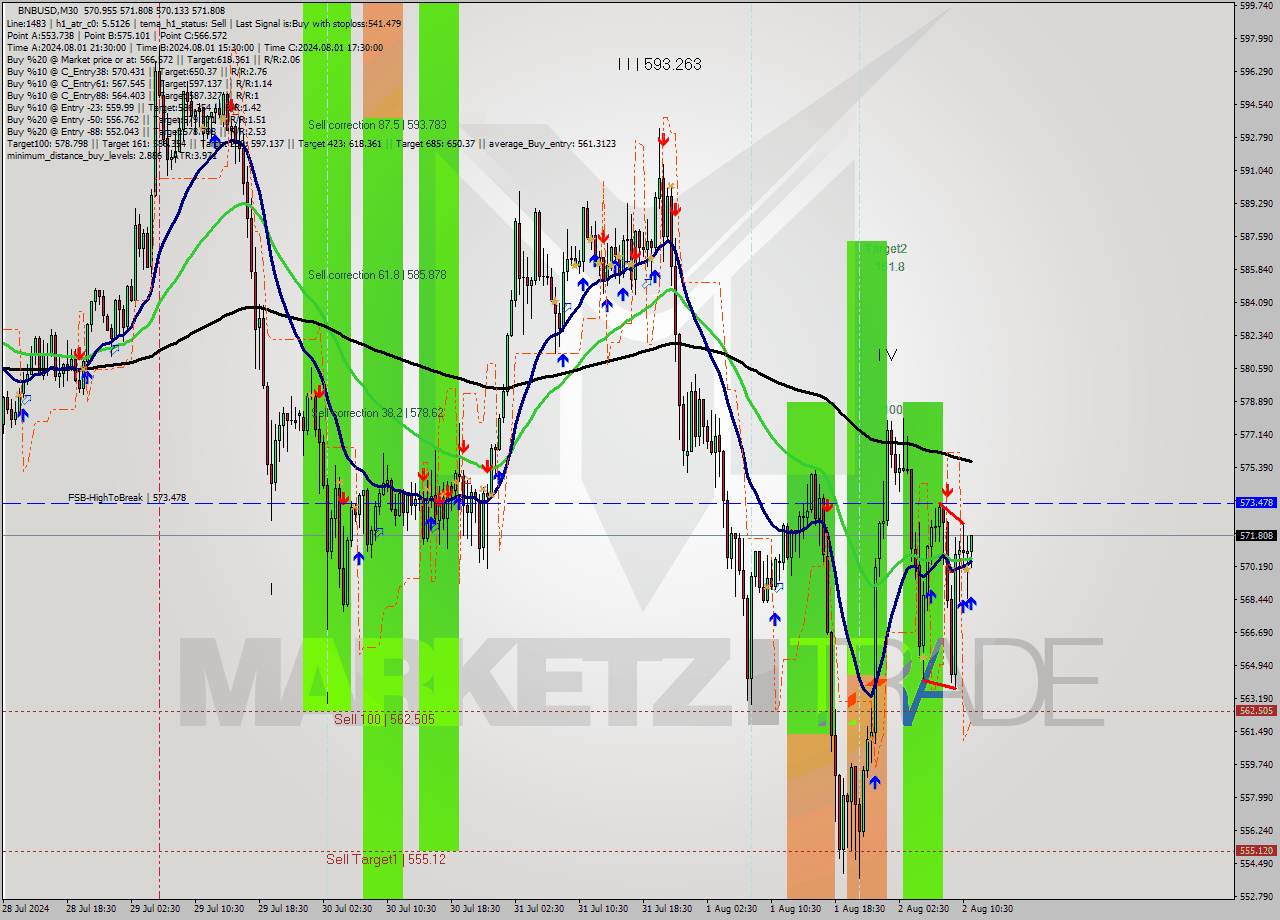The width and height of the screenshot is (1280, 920).
Task: Click the blue buy arrow near 559.7 low
Action: (x=875, y=782)
